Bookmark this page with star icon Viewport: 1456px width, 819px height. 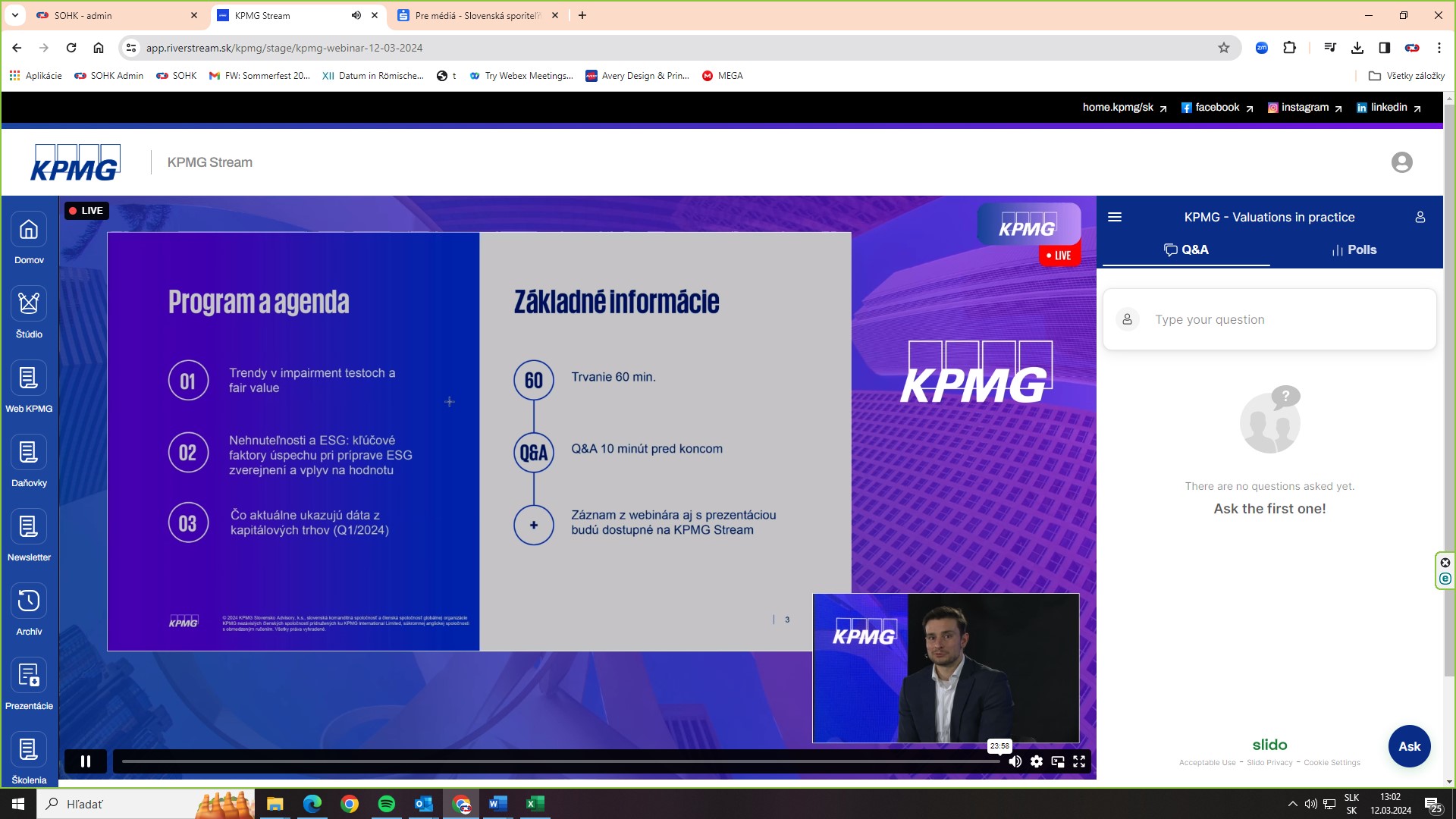click(1224, 48)
